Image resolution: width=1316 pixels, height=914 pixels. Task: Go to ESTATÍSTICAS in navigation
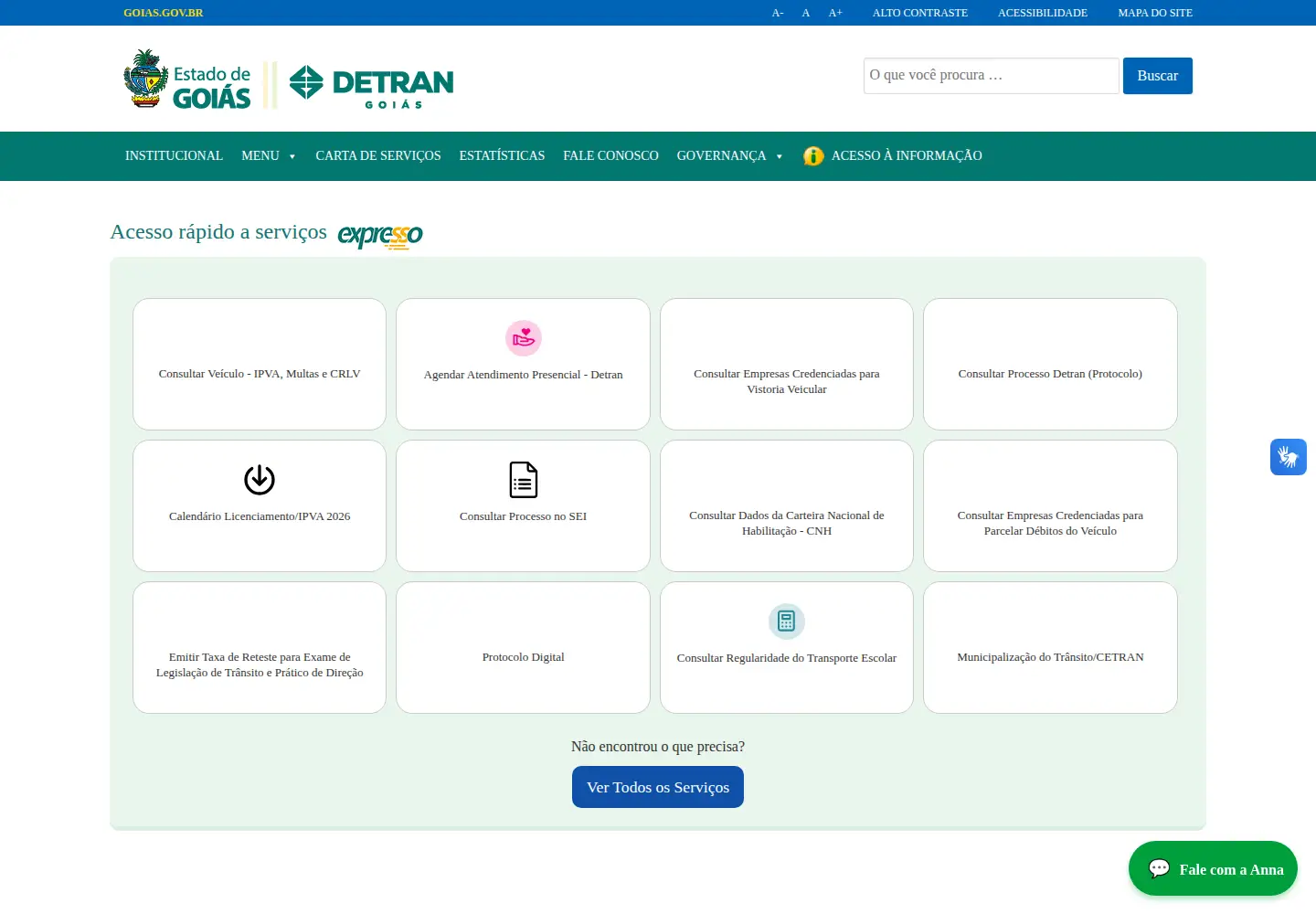502,156
